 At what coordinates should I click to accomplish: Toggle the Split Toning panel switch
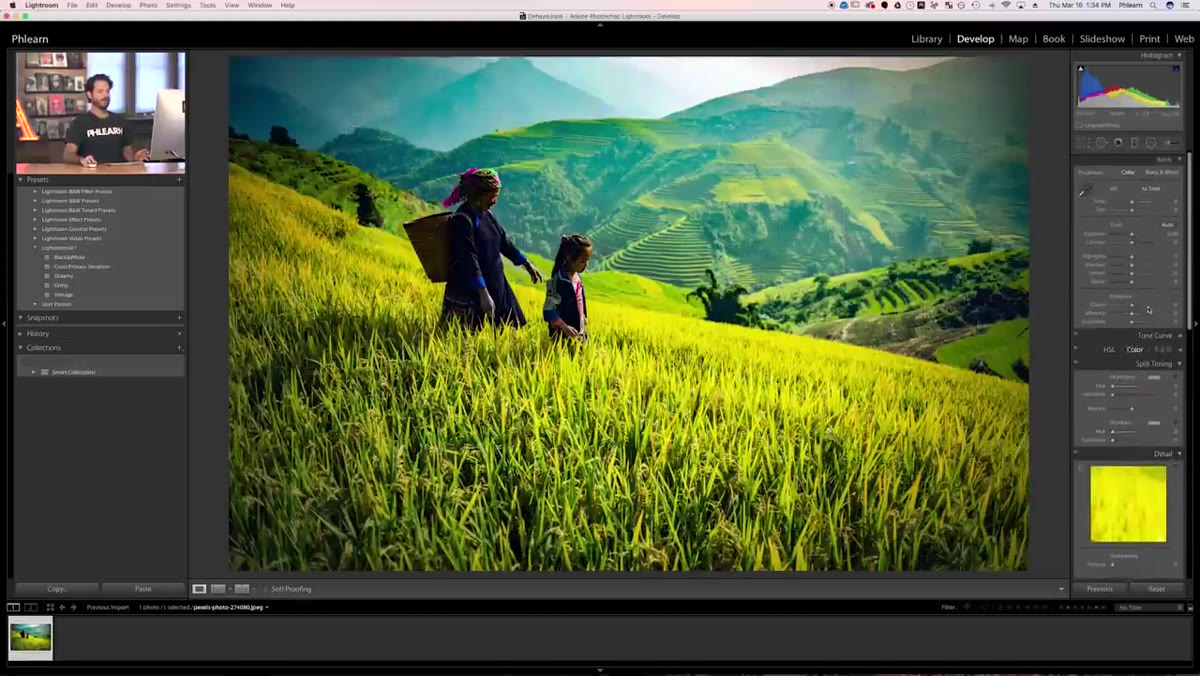tap(1075, 361)
